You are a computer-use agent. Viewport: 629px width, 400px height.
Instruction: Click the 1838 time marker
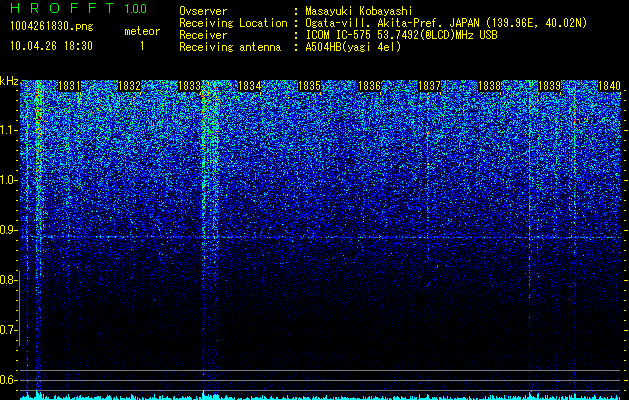tap(489, 86)
